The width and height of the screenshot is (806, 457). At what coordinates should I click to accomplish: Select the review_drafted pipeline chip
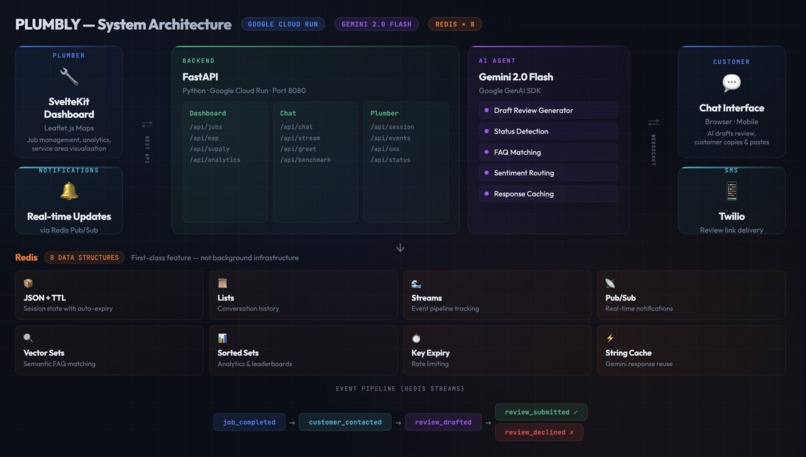[x=443, y=422]
